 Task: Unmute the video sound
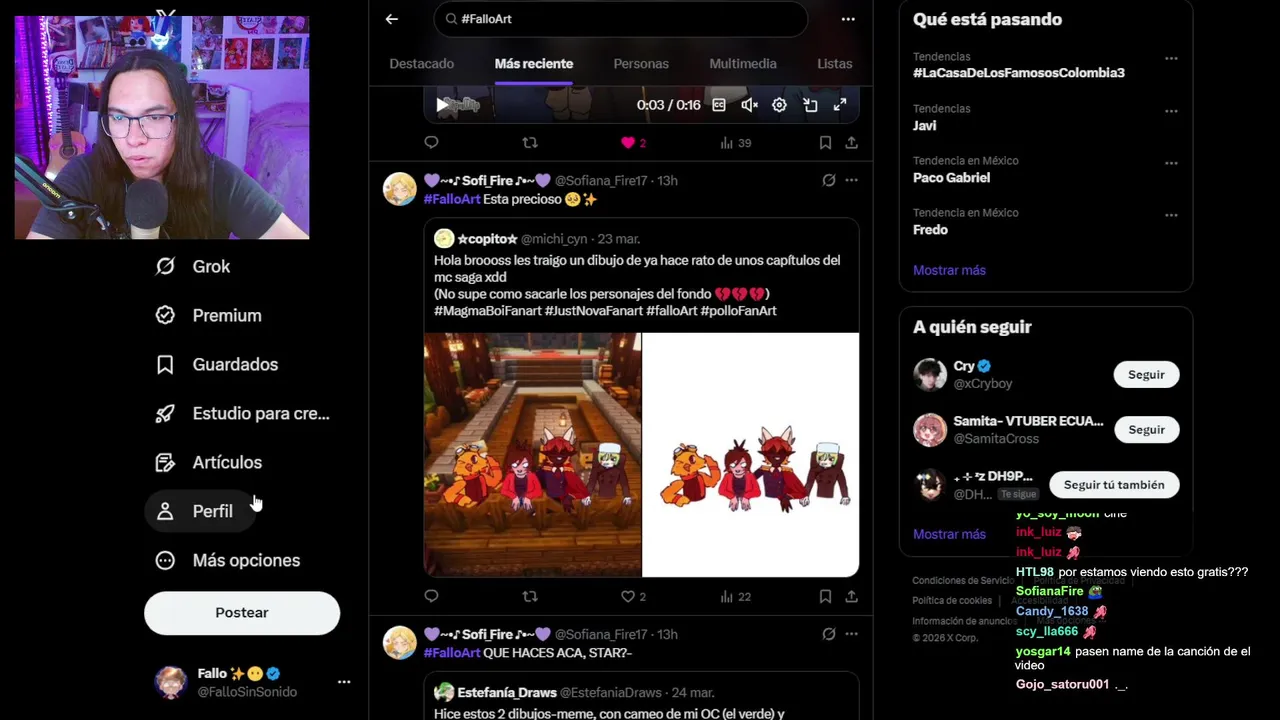pyautogui.click(x=749, y=105)
